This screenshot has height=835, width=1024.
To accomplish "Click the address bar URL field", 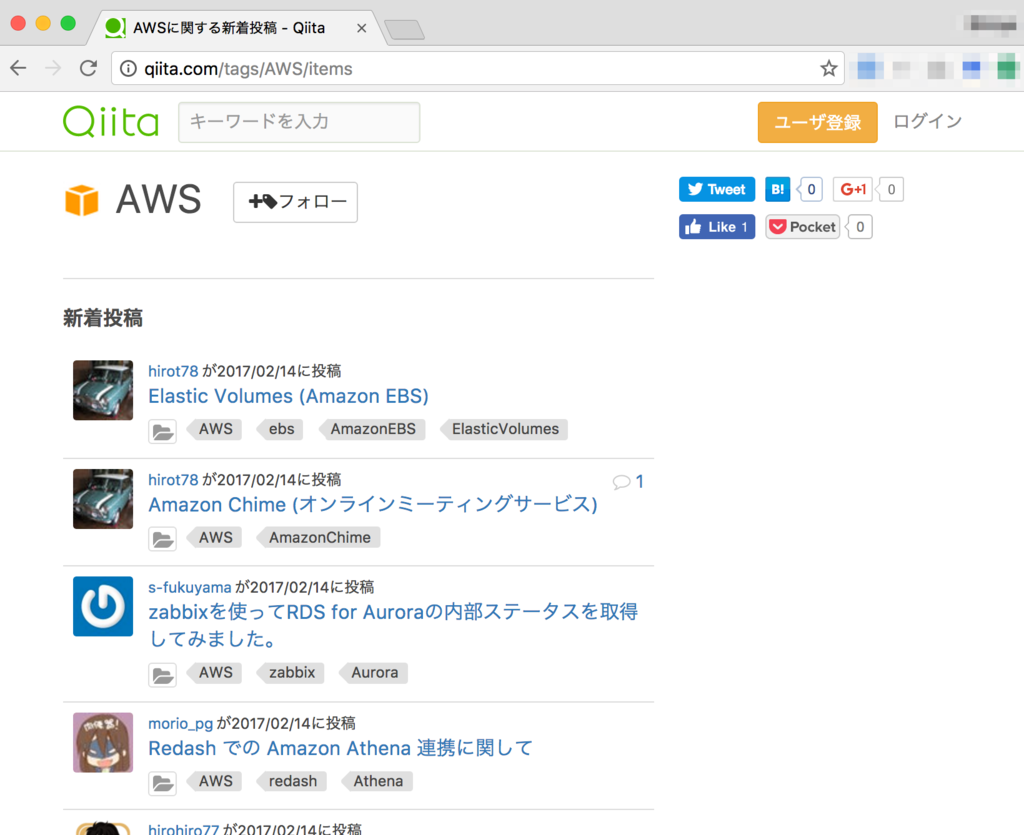I will click(x=477, y=69).
